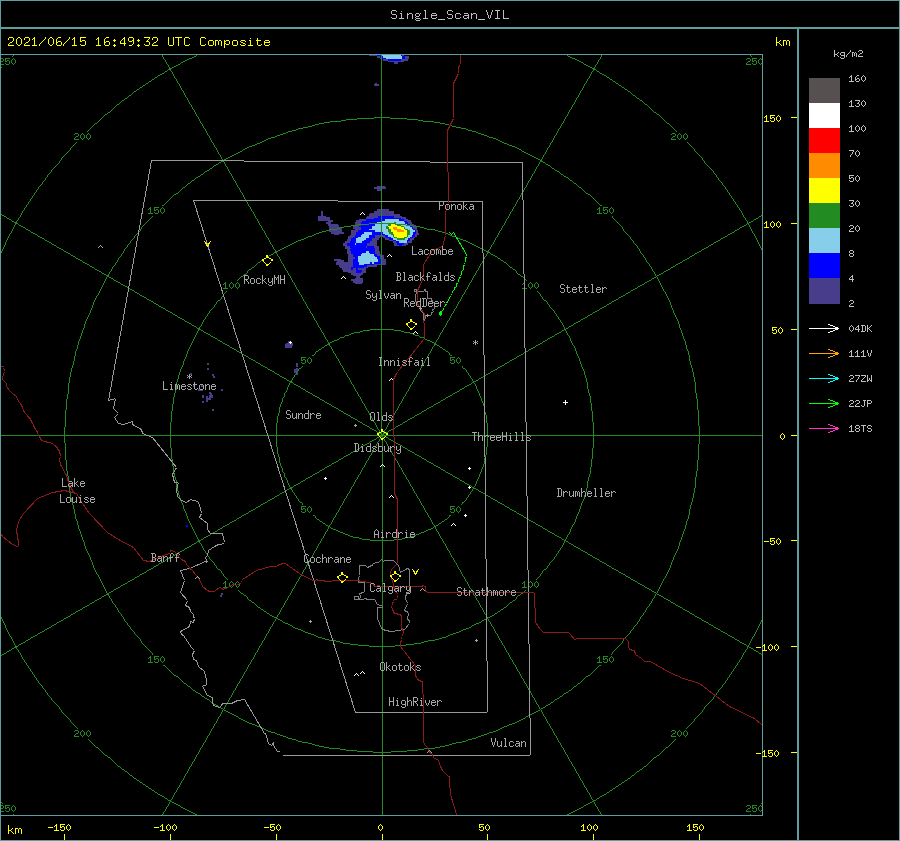Click the white 04DK arrow in legend
Screen dimensions: 900x841
click(824, 328)
